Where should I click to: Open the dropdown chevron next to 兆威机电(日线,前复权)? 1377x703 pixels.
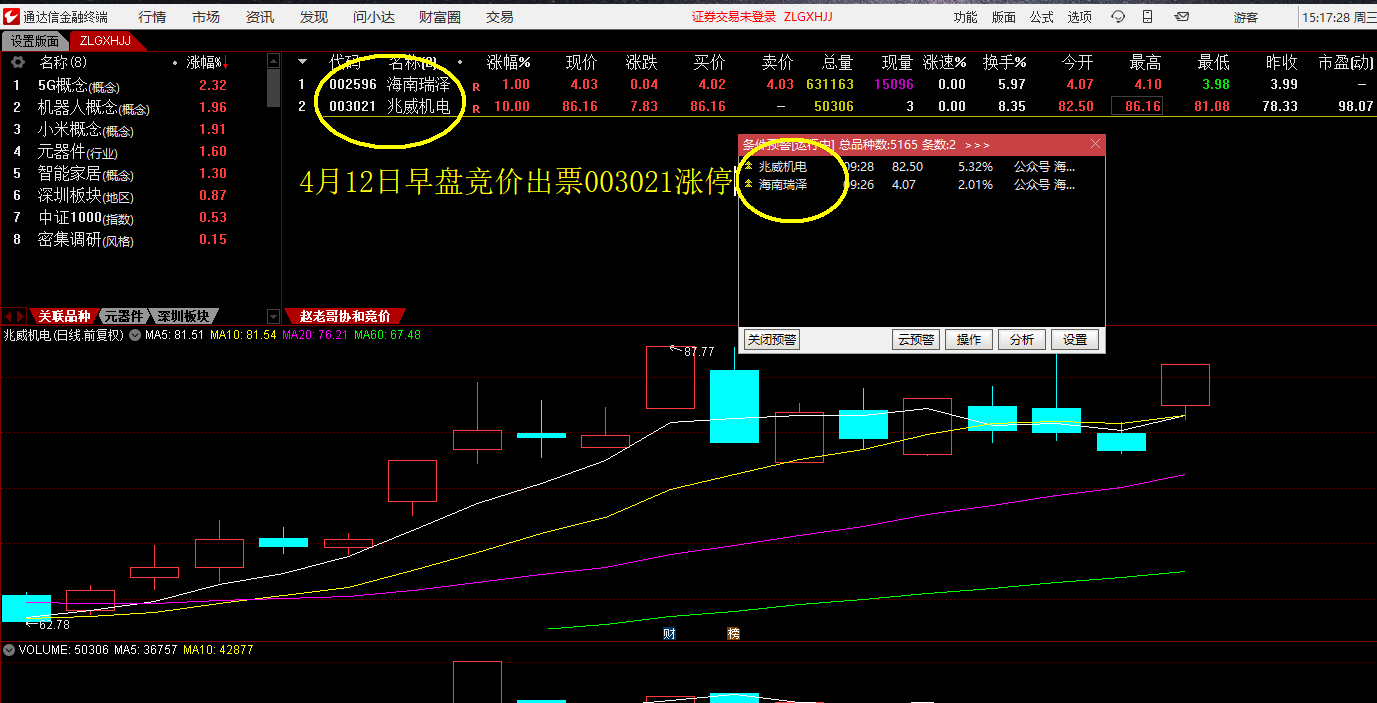[135, 336]
